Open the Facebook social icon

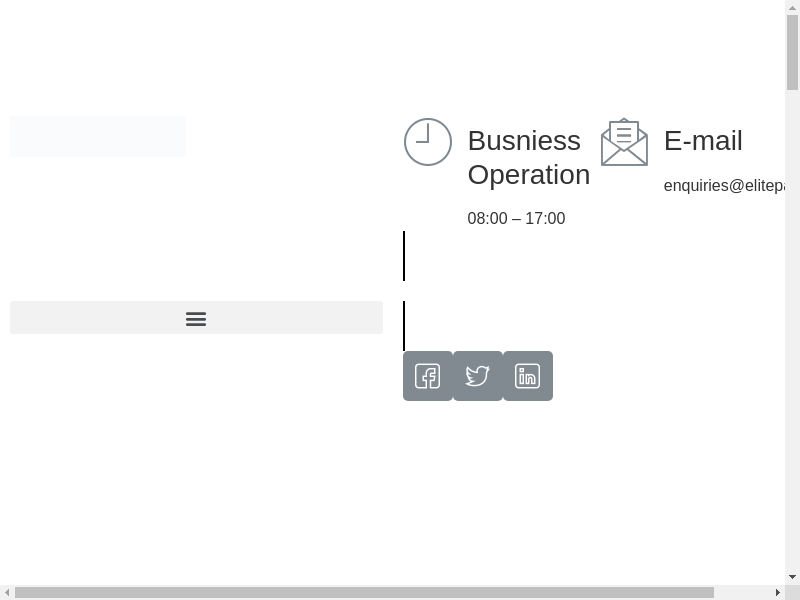tap(427, 376)
